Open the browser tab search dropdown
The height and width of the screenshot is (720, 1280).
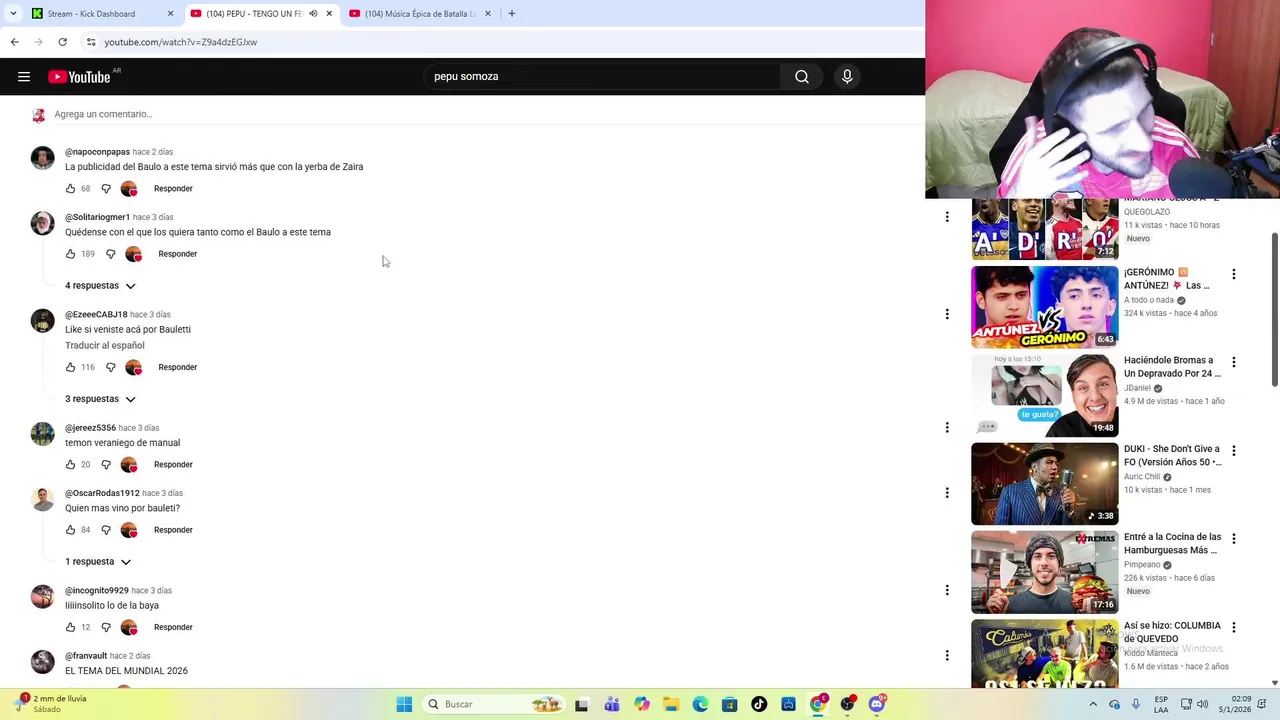point(13,14)
